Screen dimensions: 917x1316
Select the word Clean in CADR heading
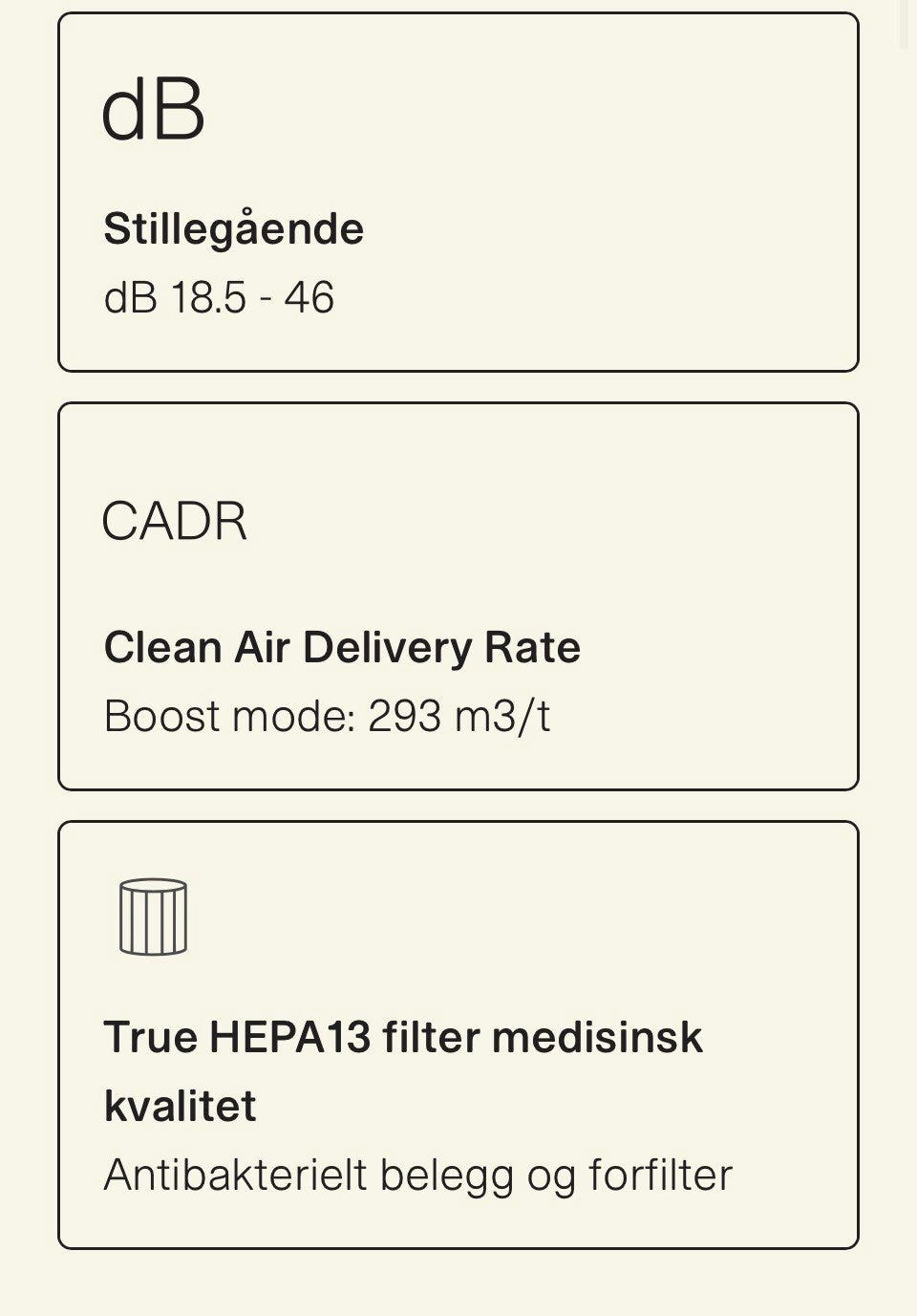pyautogui.click(x=162, y=647)
